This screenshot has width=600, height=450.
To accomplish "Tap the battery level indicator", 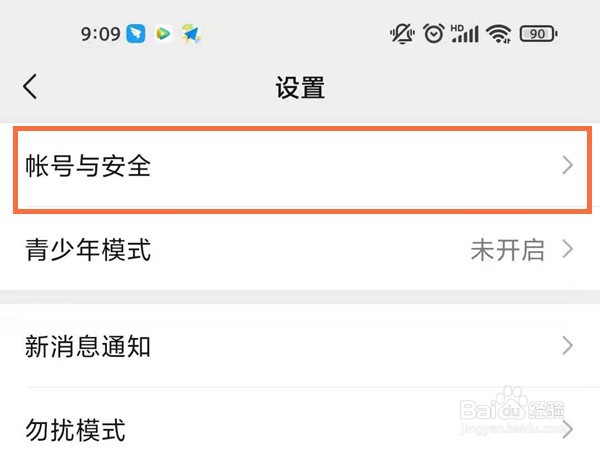I will click(x=538, y=34).
